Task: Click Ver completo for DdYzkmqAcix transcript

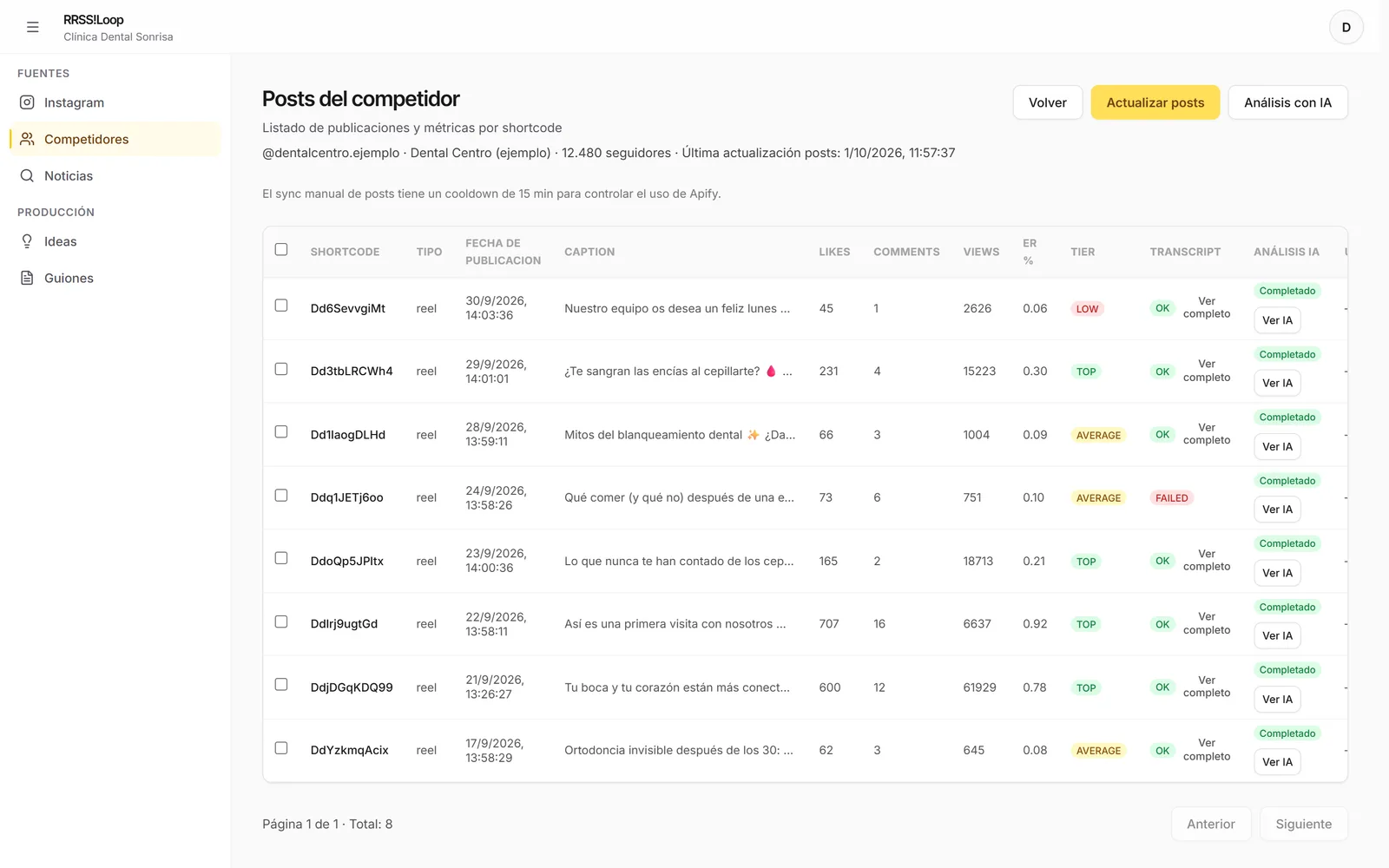Action: (x=1207, y=750)
